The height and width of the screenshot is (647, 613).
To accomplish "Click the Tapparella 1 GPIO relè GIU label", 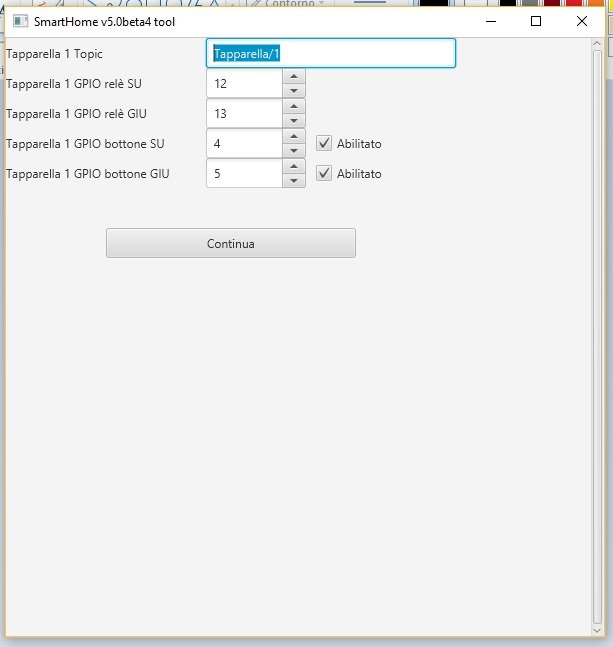I will (x=76, y=114).
